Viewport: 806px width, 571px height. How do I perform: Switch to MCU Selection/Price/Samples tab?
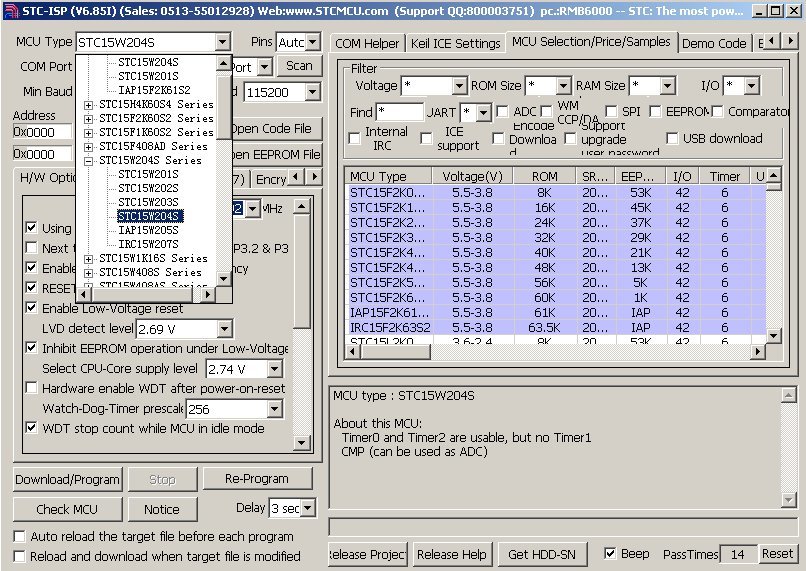(x=591, y=42)
